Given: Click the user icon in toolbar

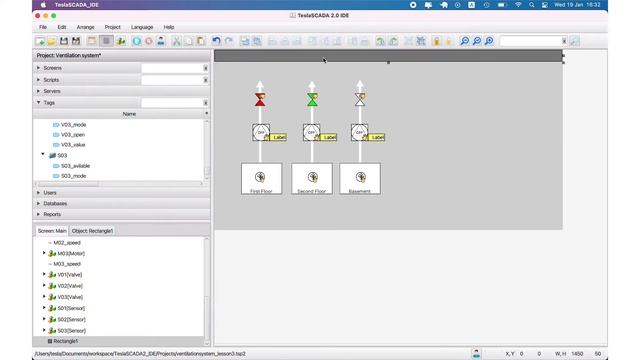Looking at the screenshot, I should click(161, 41).
